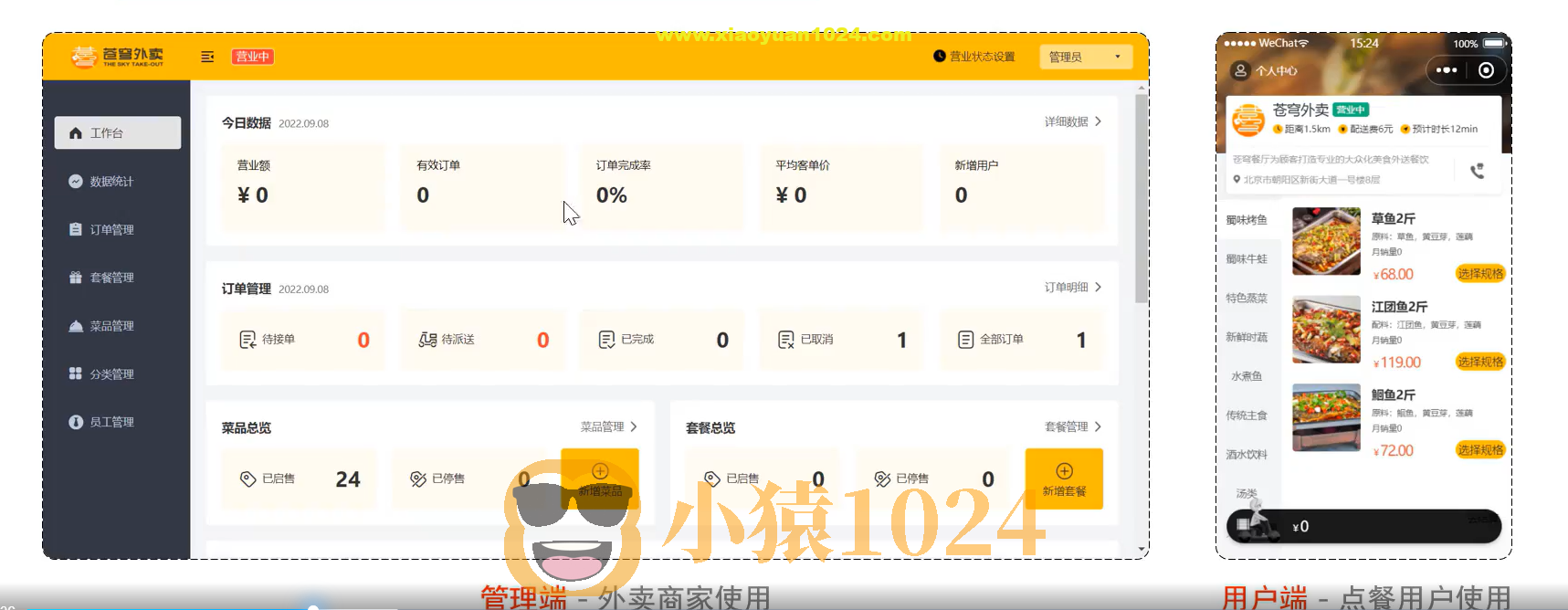Click the 营业额 data card

[303, 186]
